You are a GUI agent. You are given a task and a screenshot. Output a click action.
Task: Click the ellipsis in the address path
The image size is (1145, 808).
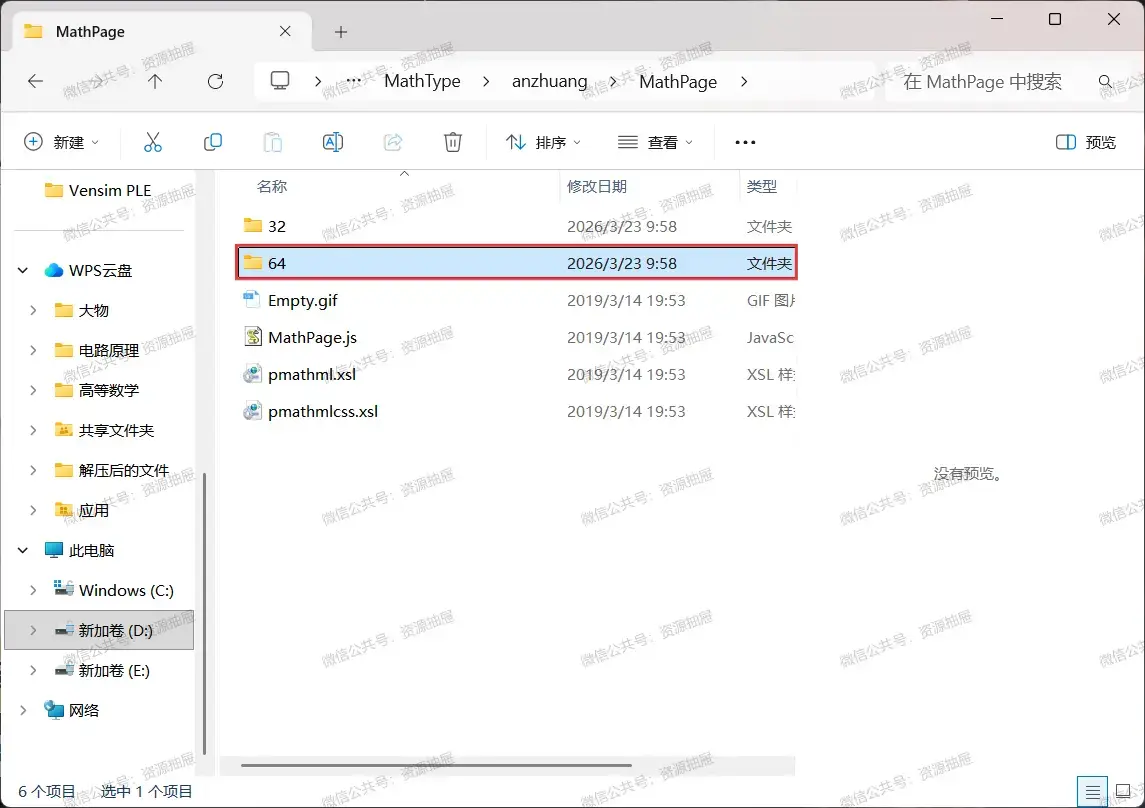pyautogui.click(x=353, y=81)
